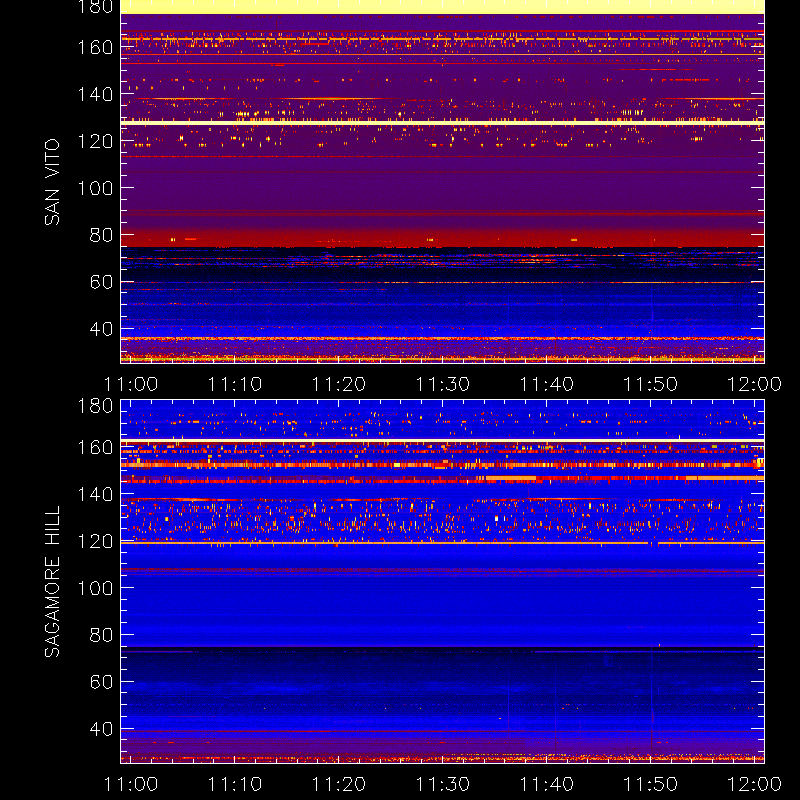Click the 160 tick label on Sagamore Hill axis
Viewport: 800px width, 800px height.
coord(95,447)
